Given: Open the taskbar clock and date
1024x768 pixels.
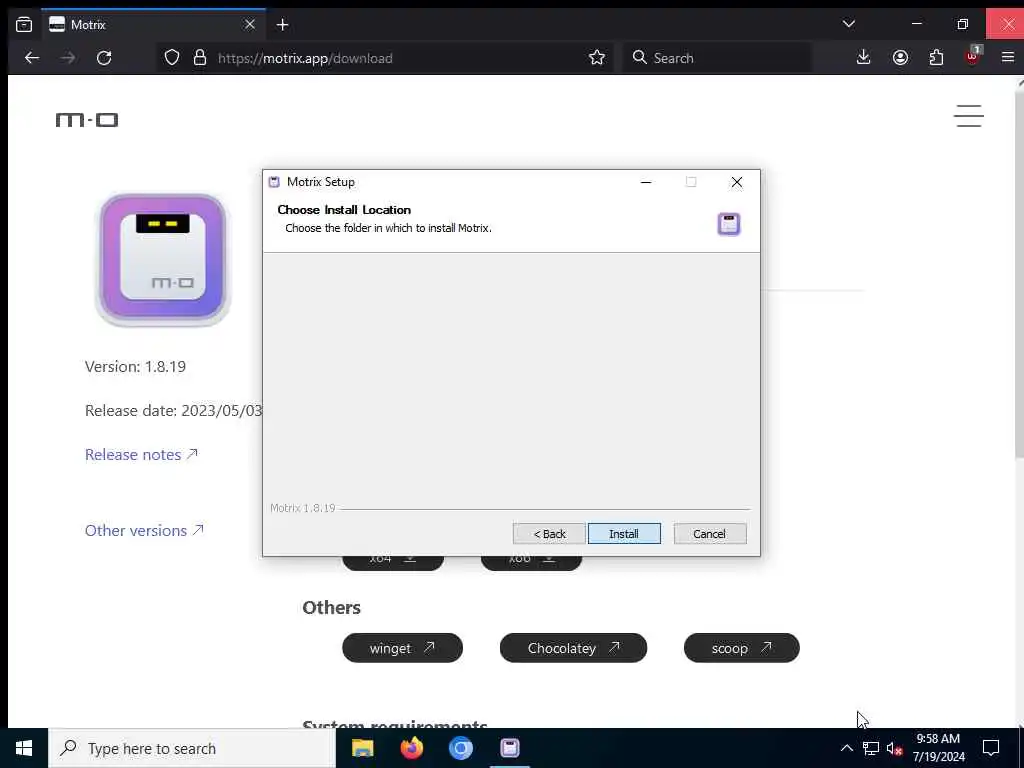Looking at the screenshot, I should point(938,748).
